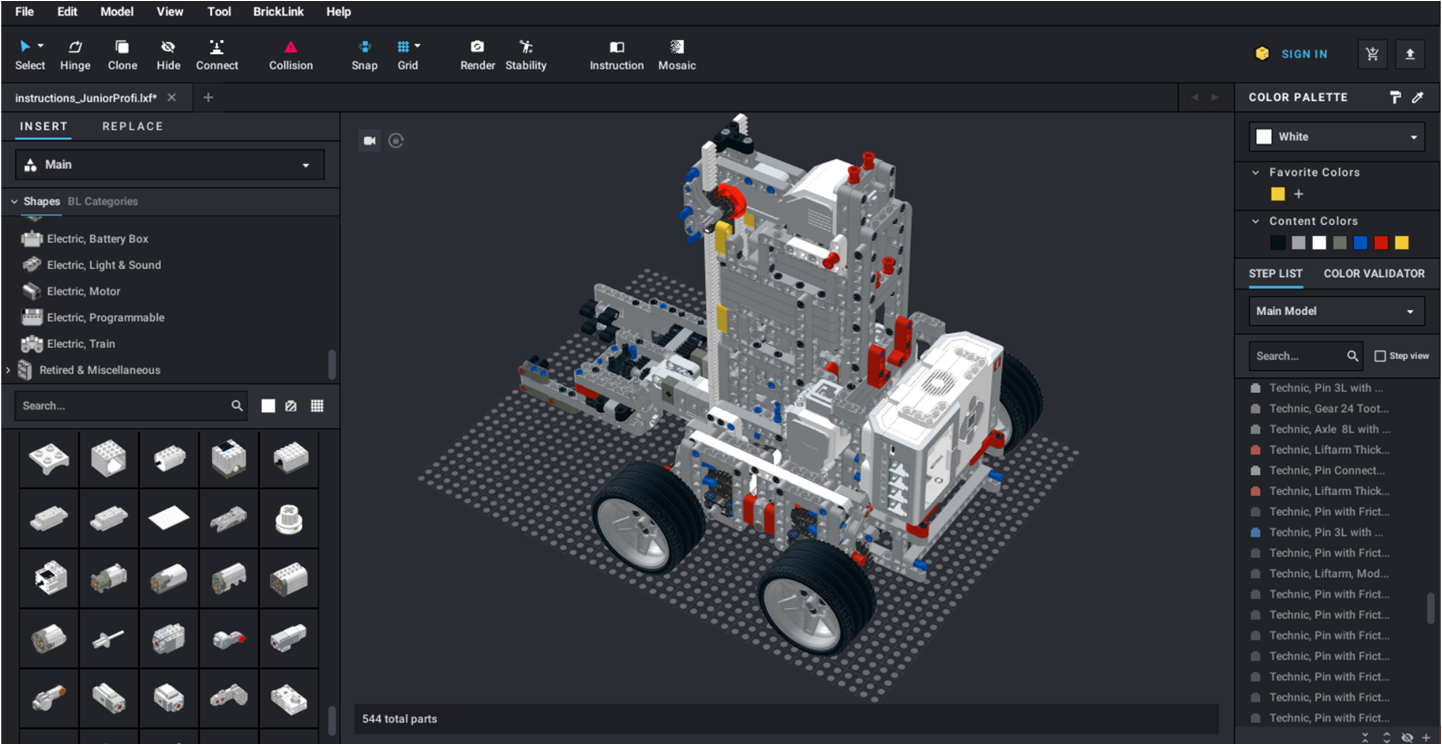Pick the blue swatch in Content Colors

coord(1360,243)
